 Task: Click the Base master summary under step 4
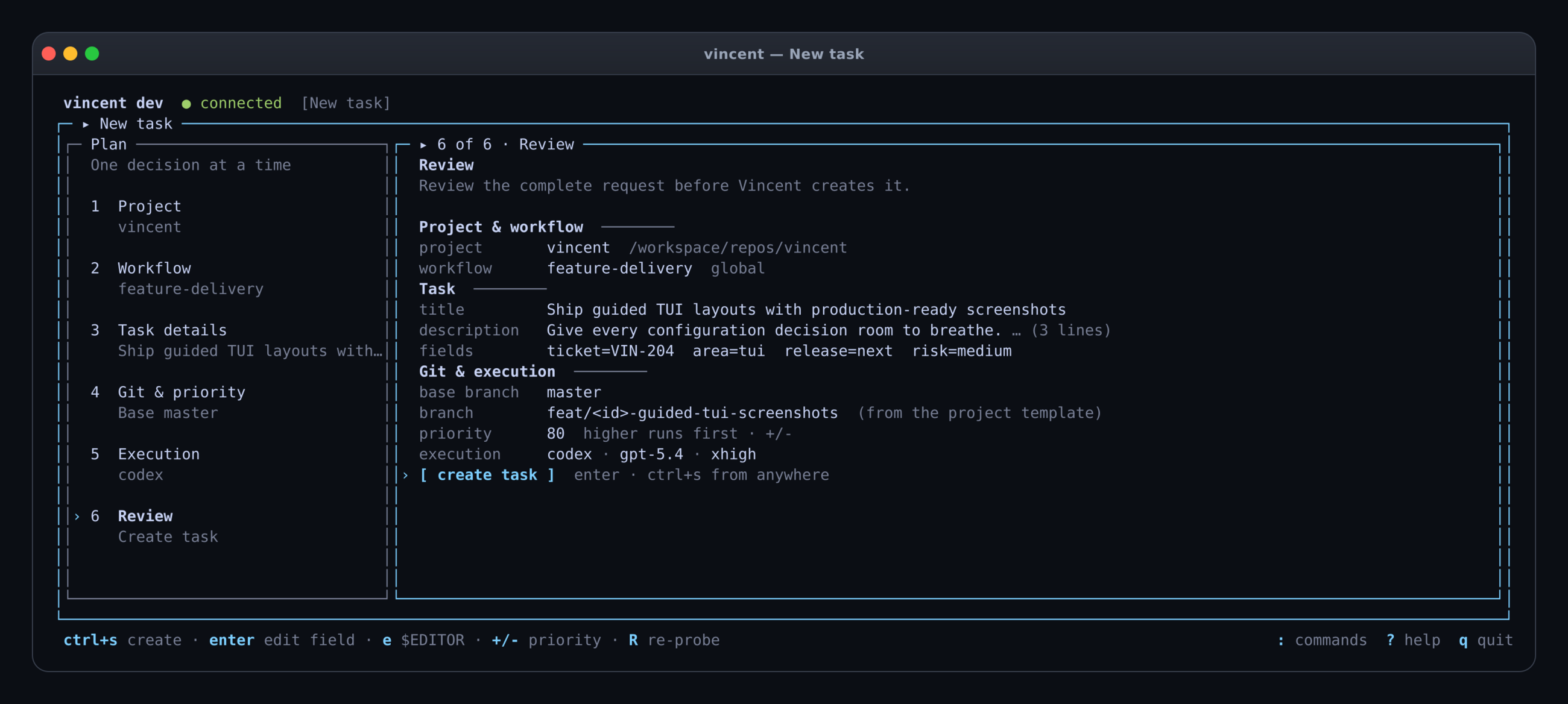(168, 413)
